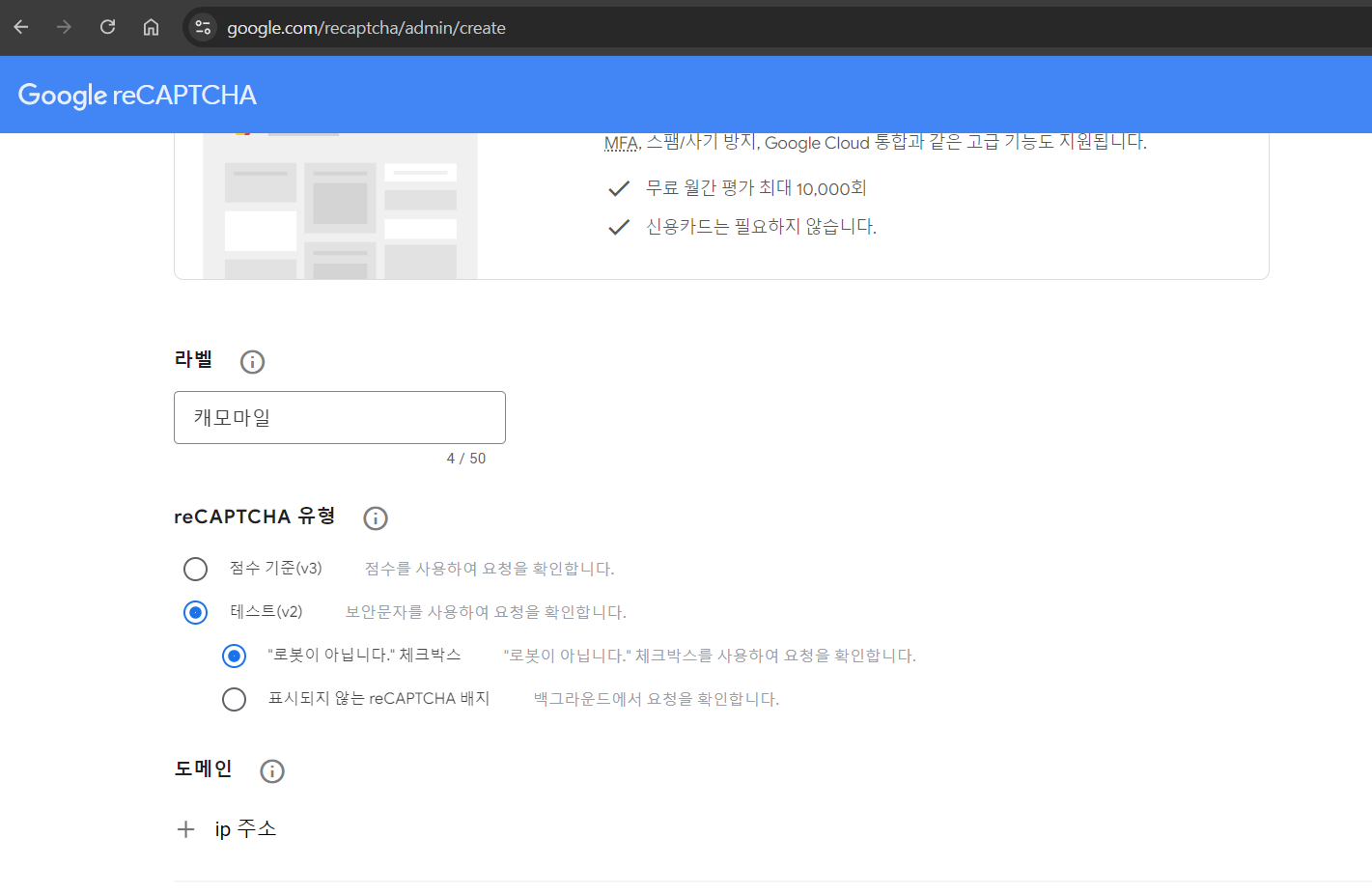Click the 점수를 사용하여 요청을 확인합니다. description
Viewport: 1372px width, 894px height.
(x=490, y=569)
